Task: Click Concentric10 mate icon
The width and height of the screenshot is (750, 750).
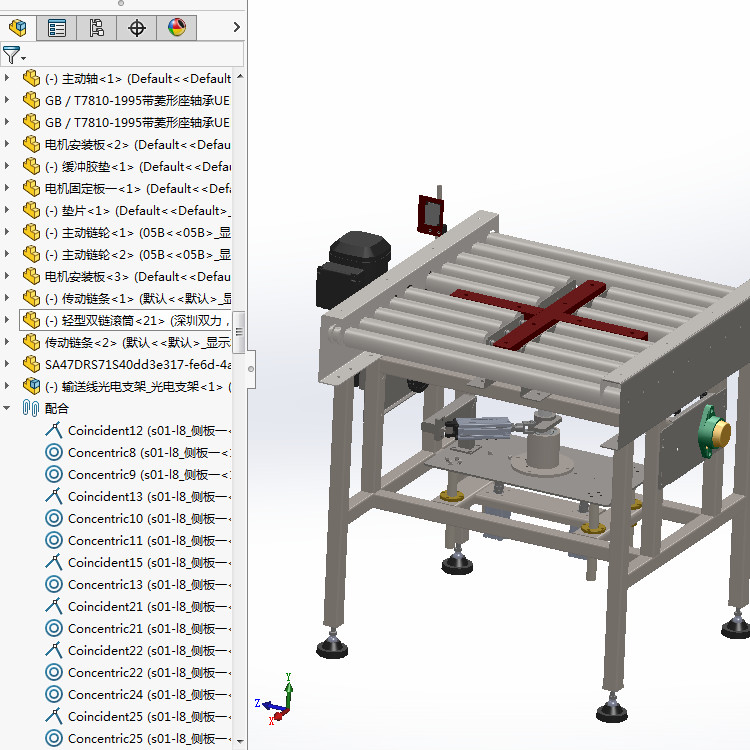Action: [x=54, y=518]
